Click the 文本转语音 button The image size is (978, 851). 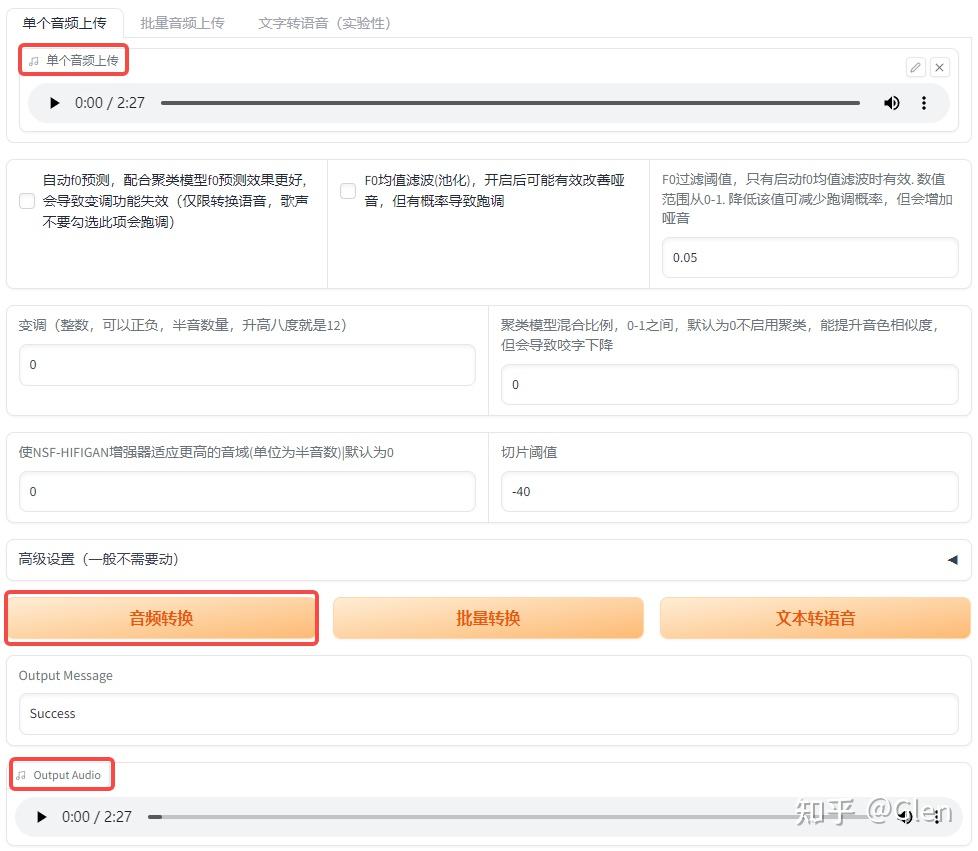(x=815, y=618)
